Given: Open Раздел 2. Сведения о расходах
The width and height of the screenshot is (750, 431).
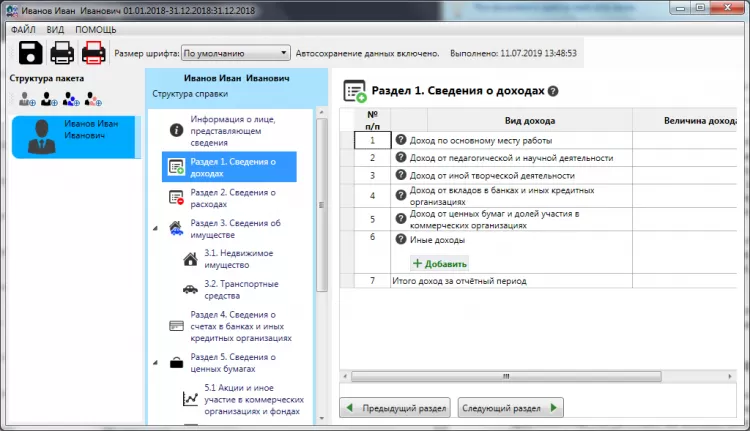Looking at the screenshot, I should pos(232,198).
